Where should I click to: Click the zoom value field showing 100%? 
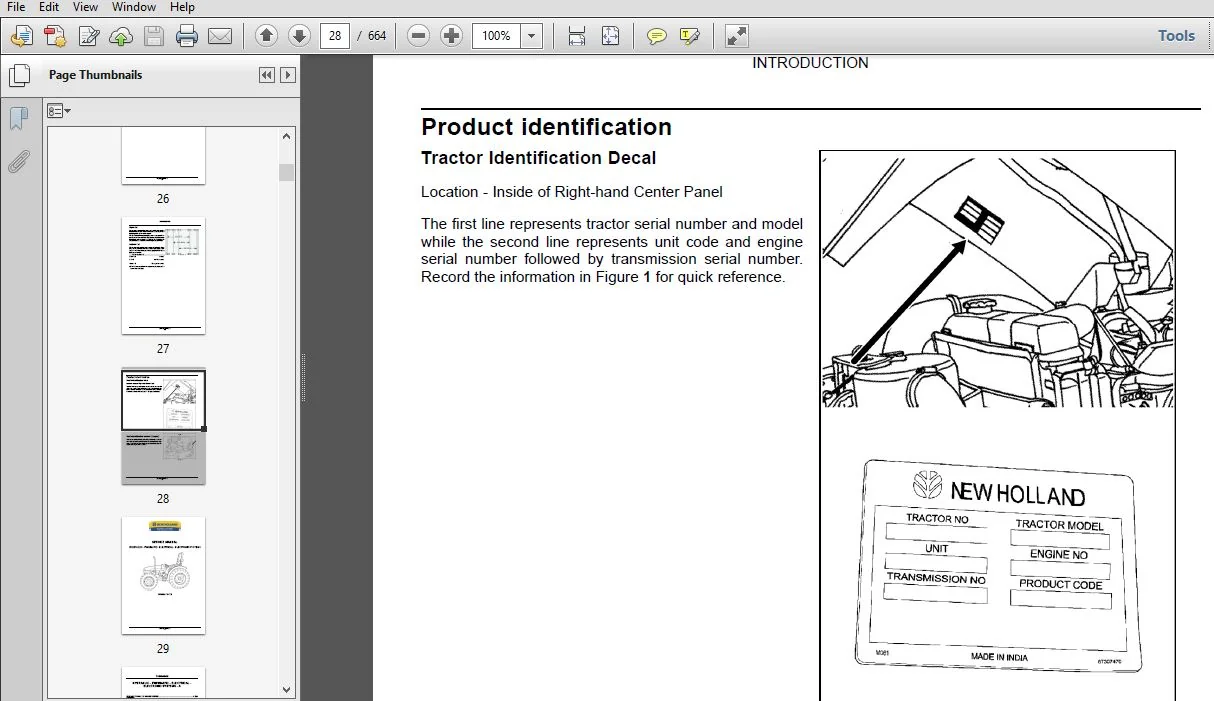[x=497, y=36]
